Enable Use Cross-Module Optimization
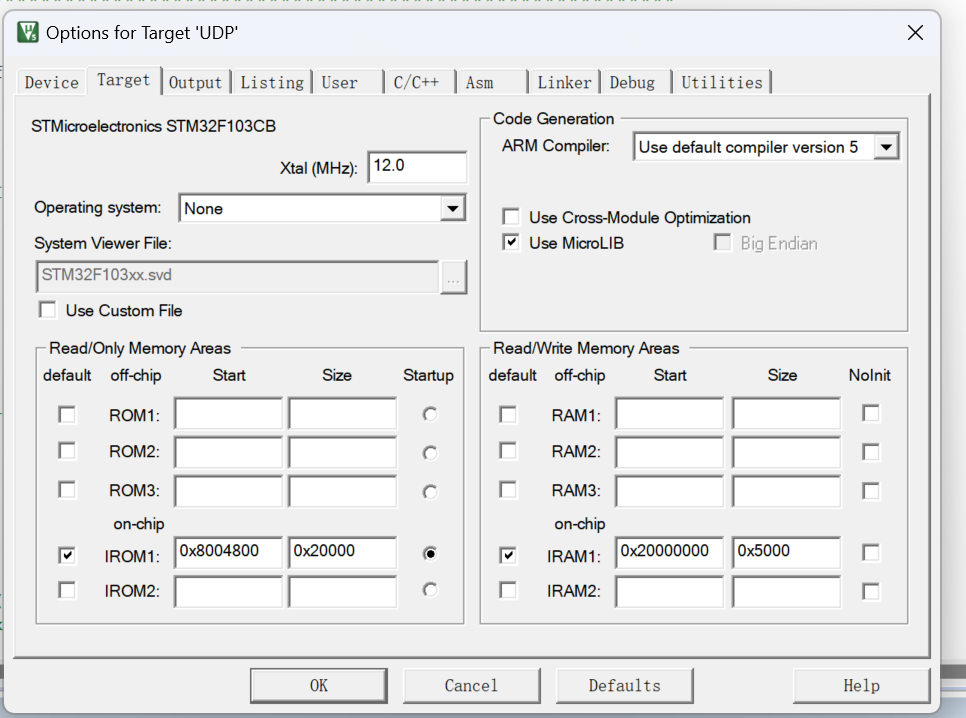Viewport: 966px width, 718px height. coord(511,217)
